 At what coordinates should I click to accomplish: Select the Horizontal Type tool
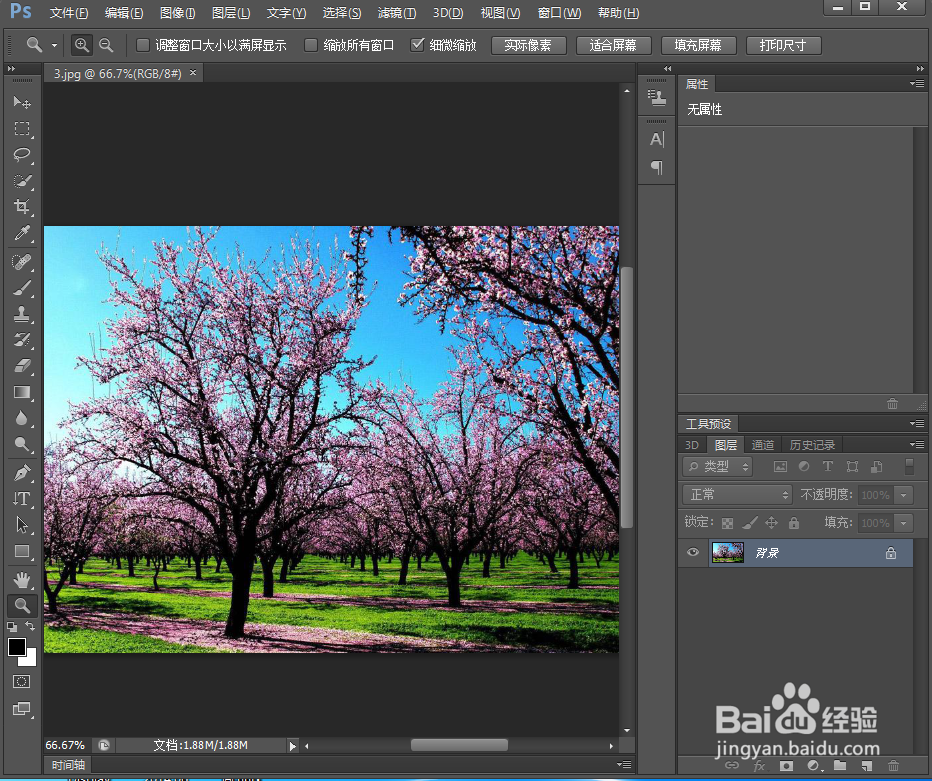(22, 499)
